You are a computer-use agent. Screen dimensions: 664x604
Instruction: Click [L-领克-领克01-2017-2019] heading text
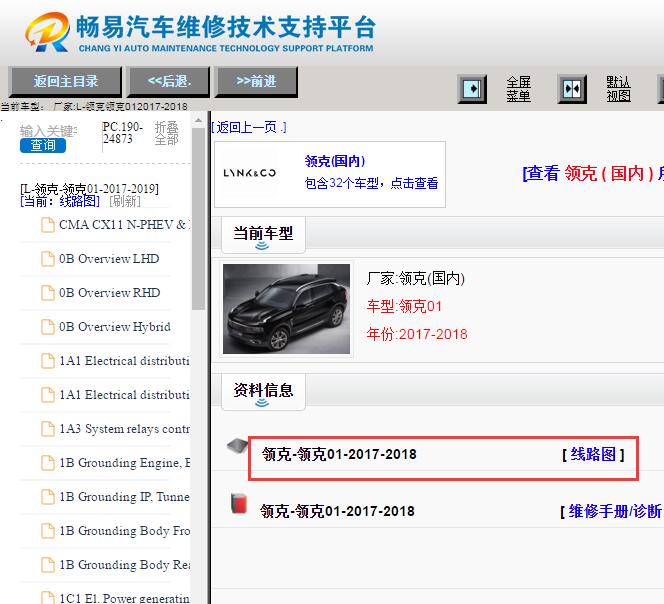point(89,188)
